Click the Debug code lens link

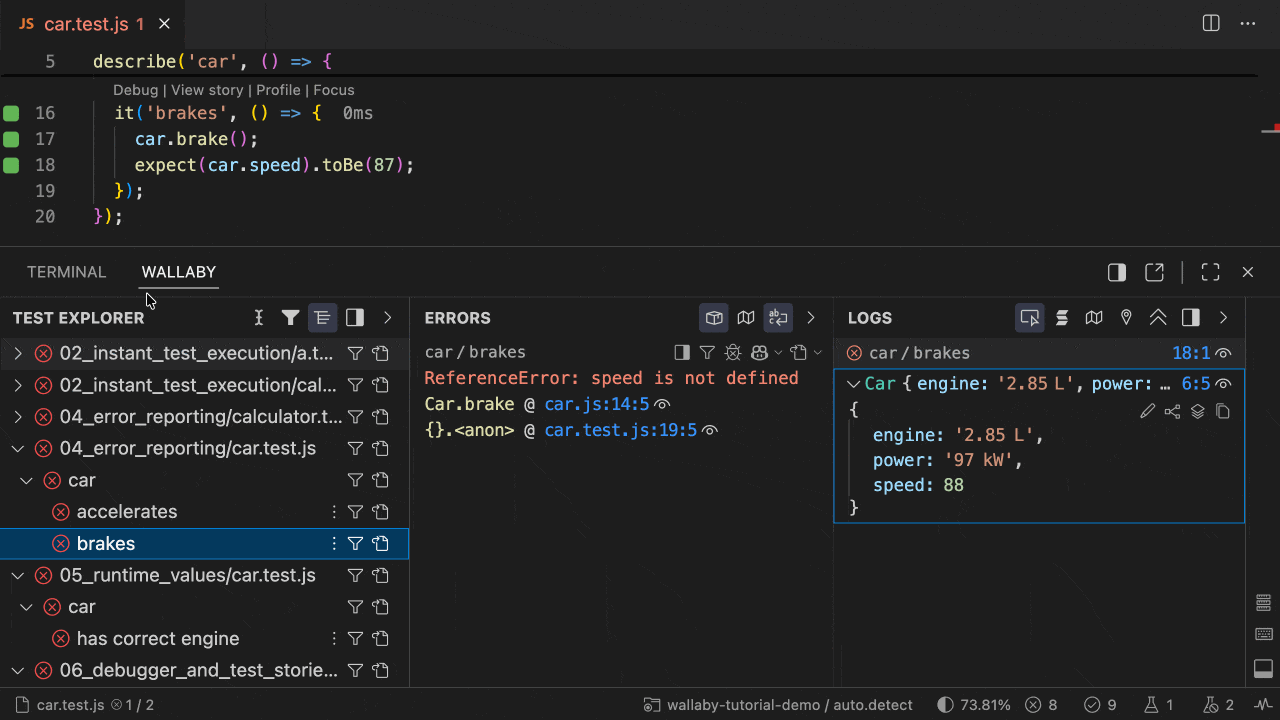(135, 90)
